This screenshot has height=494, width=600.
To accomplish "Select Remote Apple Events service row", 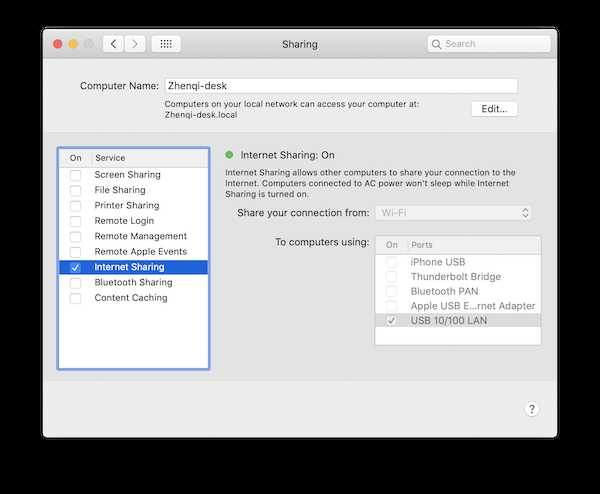I will click(x=133, y=252).
